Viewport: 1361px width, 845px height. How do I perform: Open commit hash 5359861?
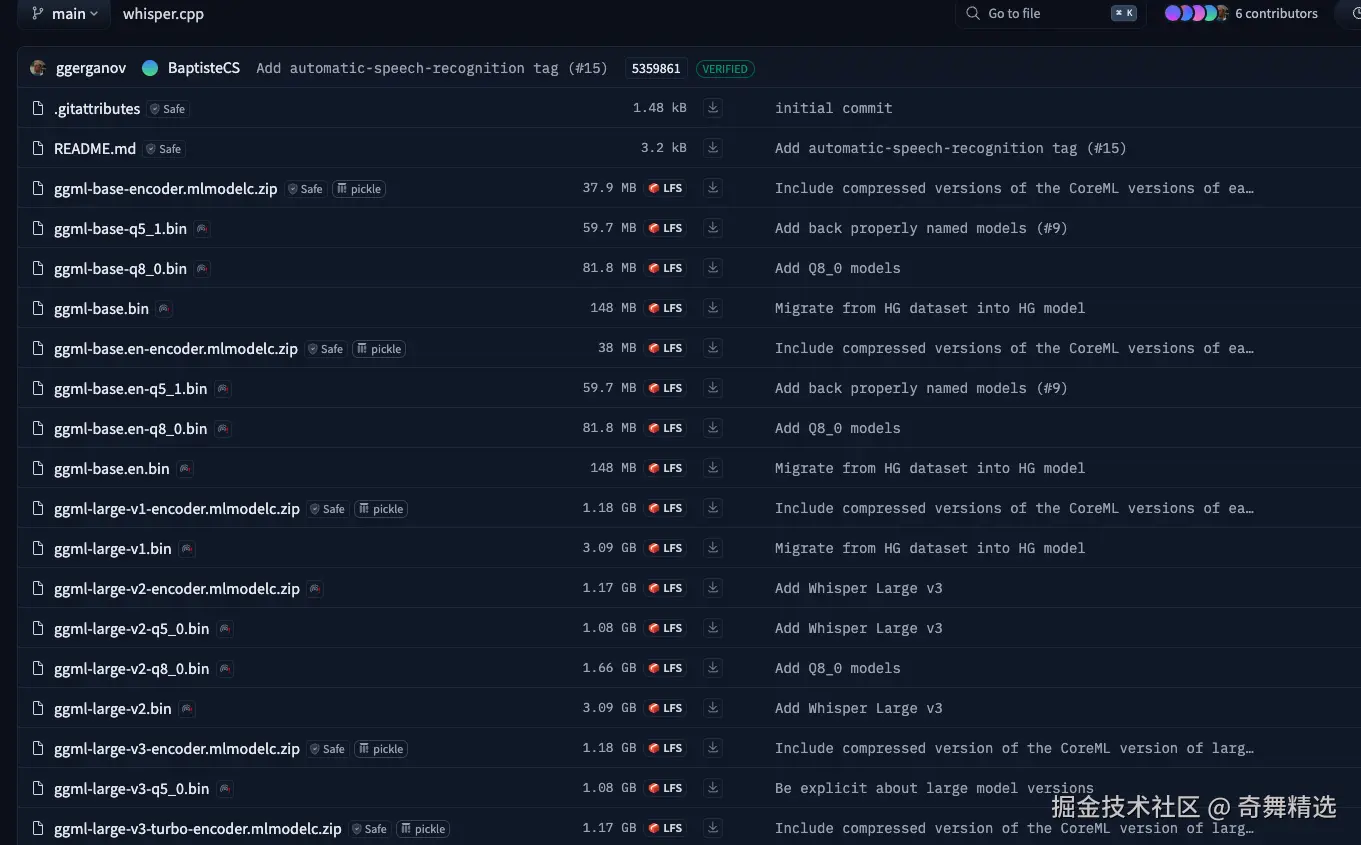(x=656, y=69)
